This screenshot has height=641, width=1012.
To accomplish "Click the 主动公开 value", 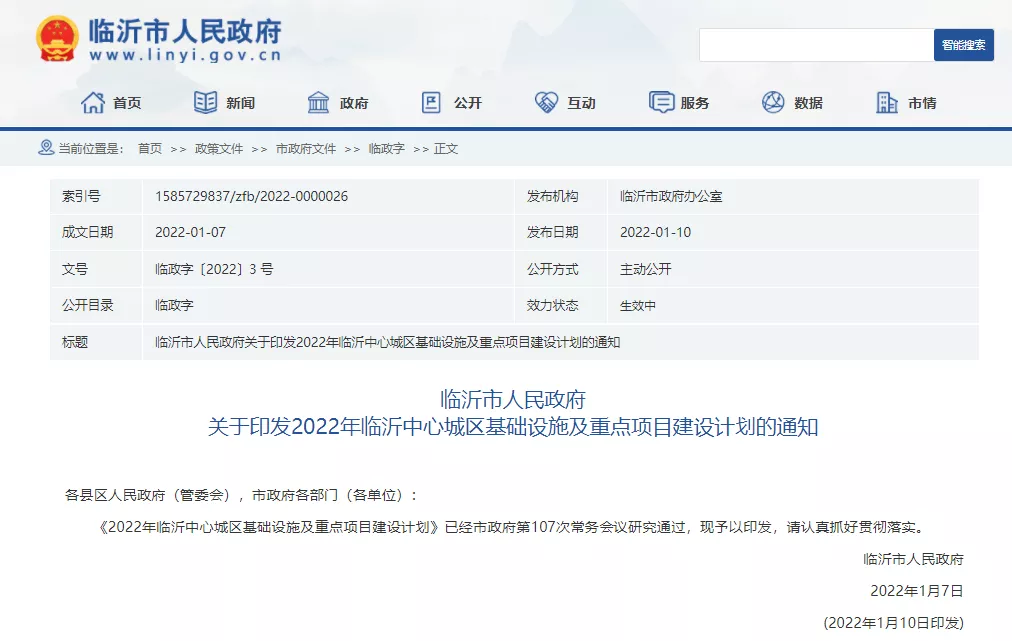I will [x=645, y=269].
